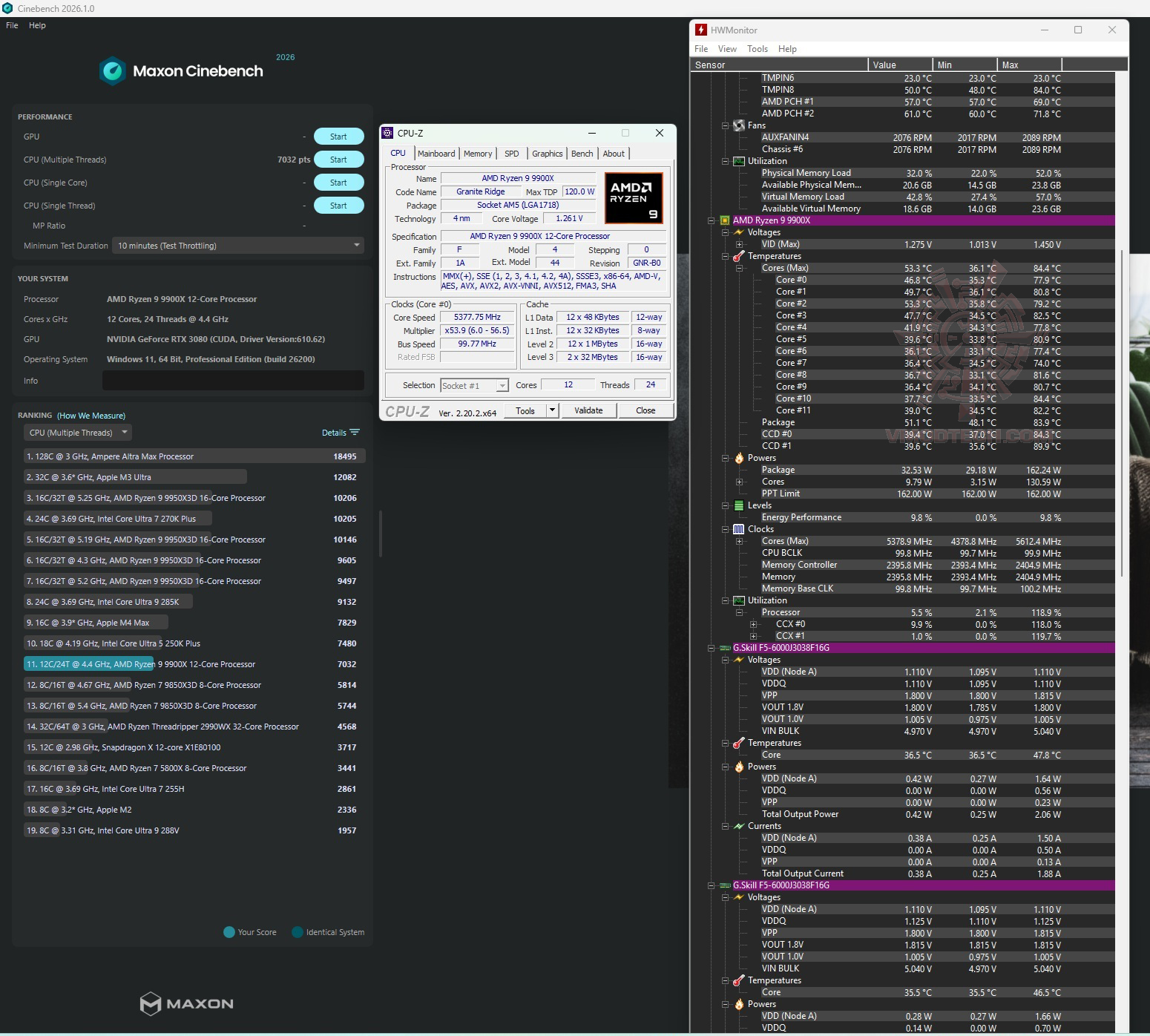Open the Tools dropdown arrow in CPU-Z
This screenshot has width=1150, height=1036.
[552, 410]
